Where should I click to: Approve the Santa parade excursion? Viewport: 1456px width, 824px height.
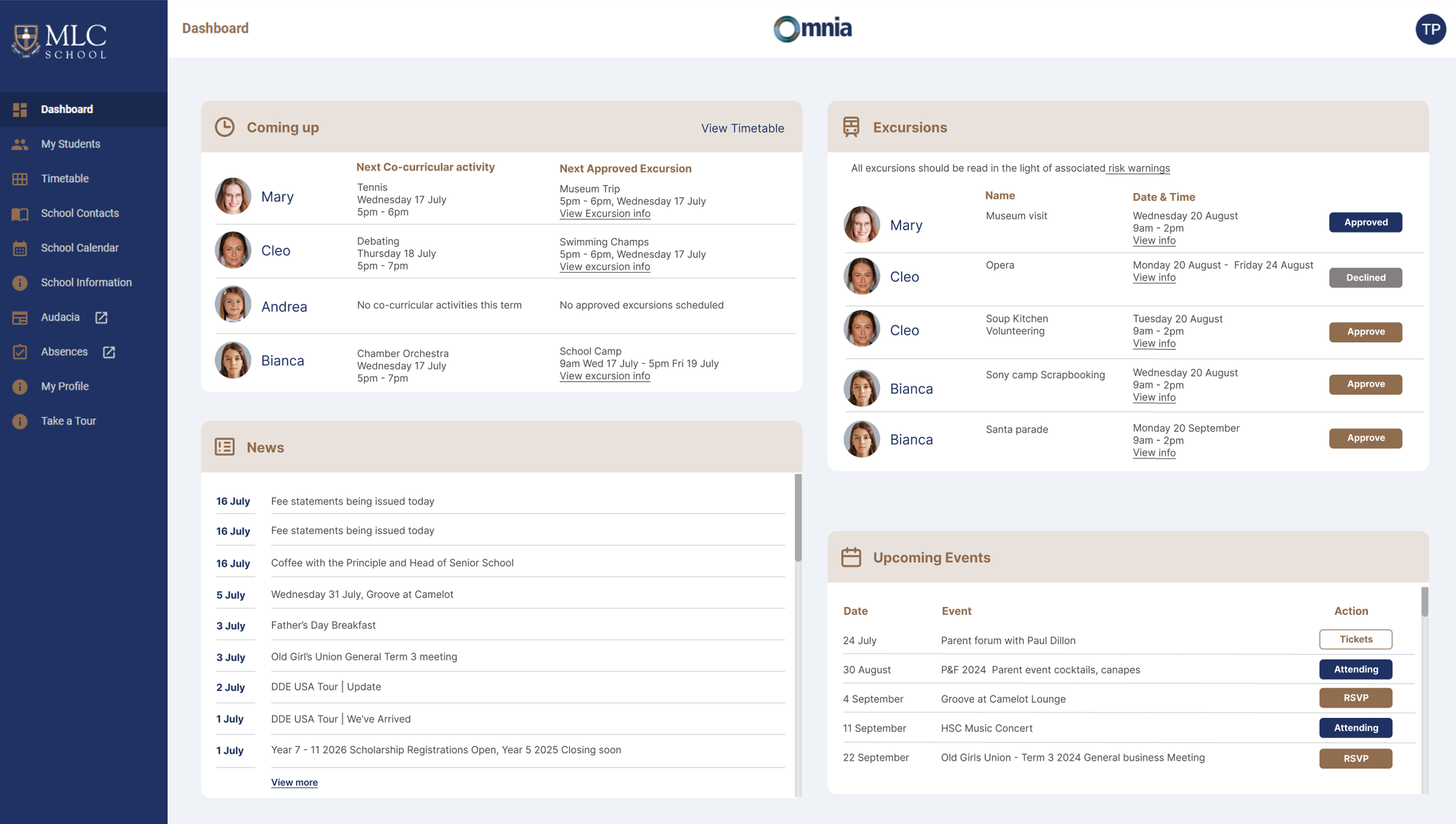pos(1366,438)
